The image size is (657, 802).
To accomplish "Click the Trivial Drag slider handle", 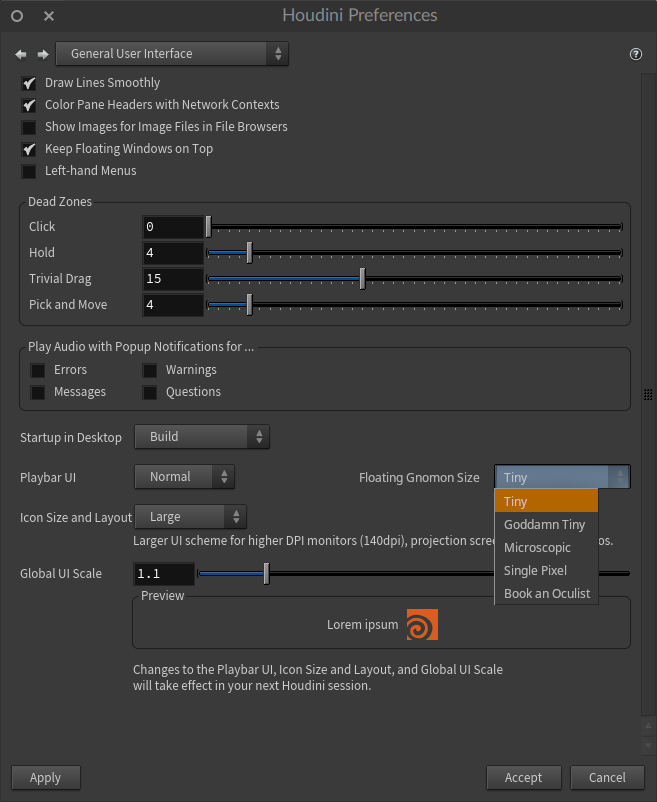I will 363,279.
